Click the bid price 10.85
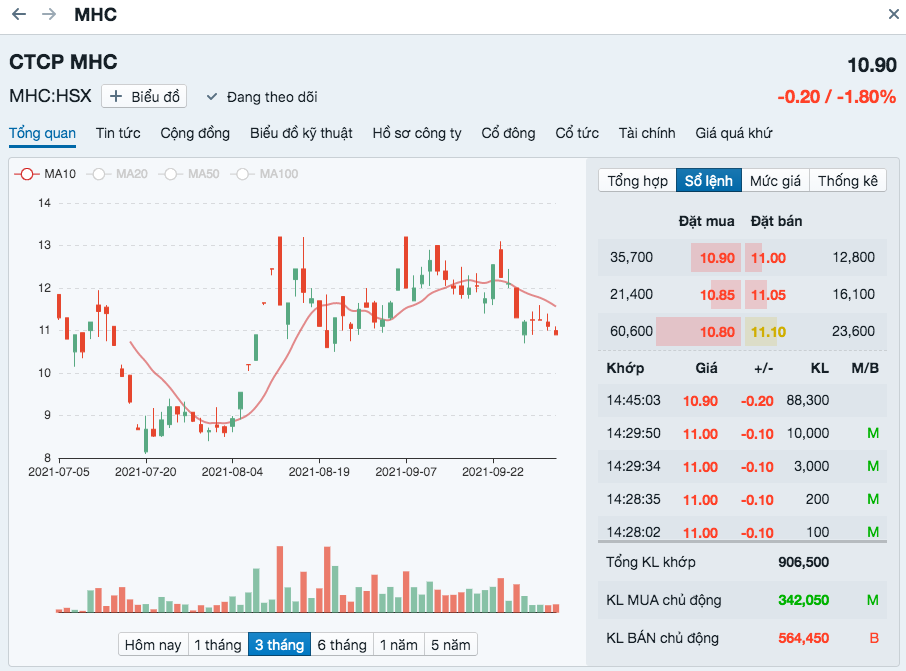906x671 pixels. (x=717, y=295)
